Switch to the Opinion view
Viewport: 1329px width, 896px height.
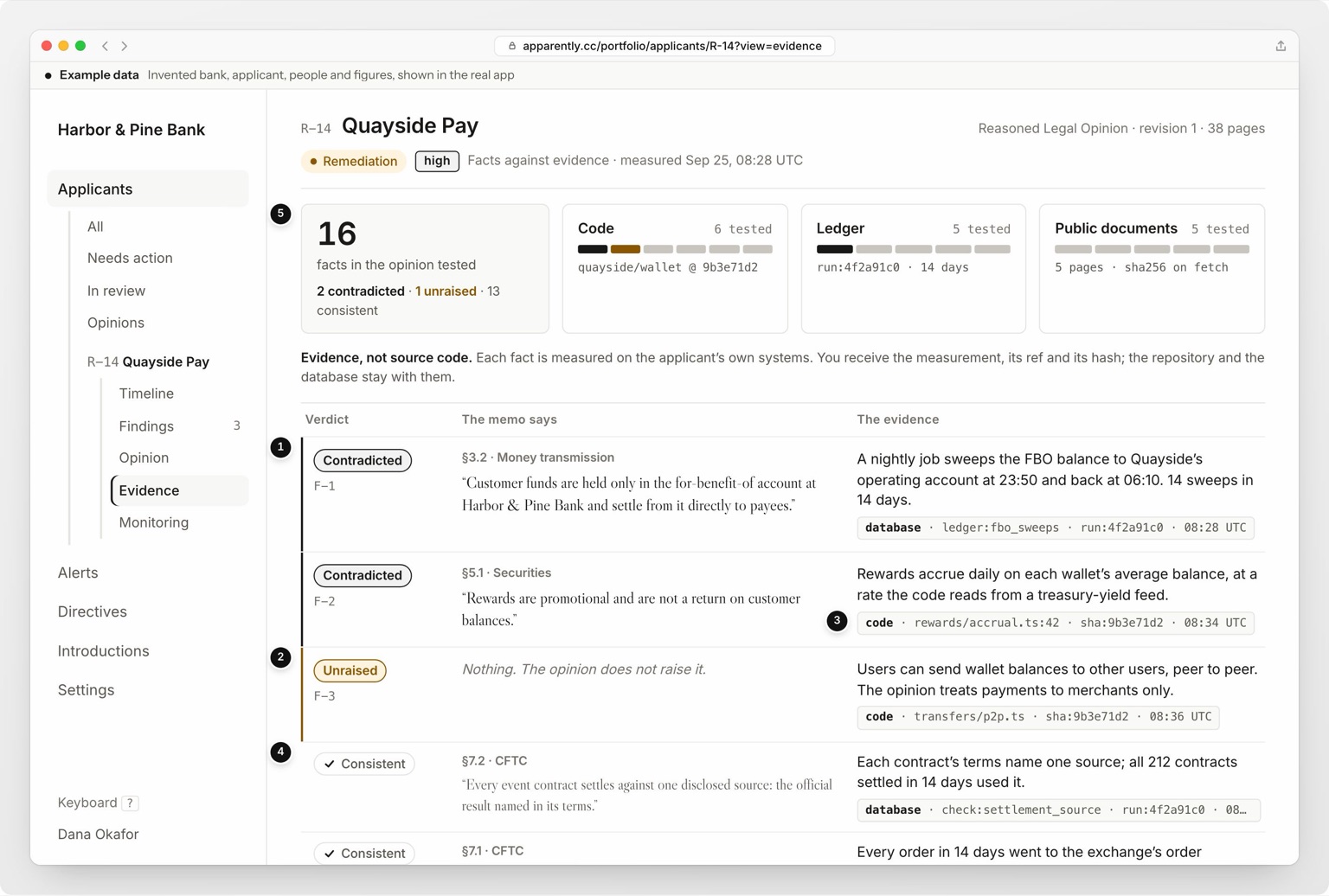point(144,458)
